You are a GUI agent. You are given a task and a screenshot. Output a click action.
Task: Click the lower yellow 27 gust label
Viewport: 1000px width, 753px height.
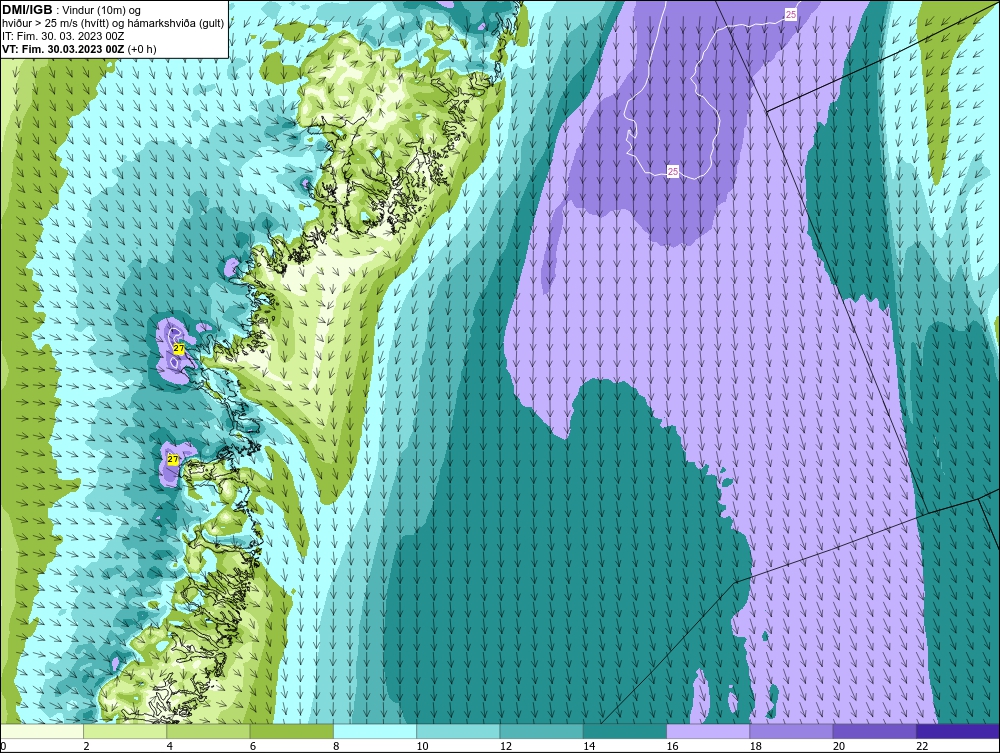pos(173,459)
